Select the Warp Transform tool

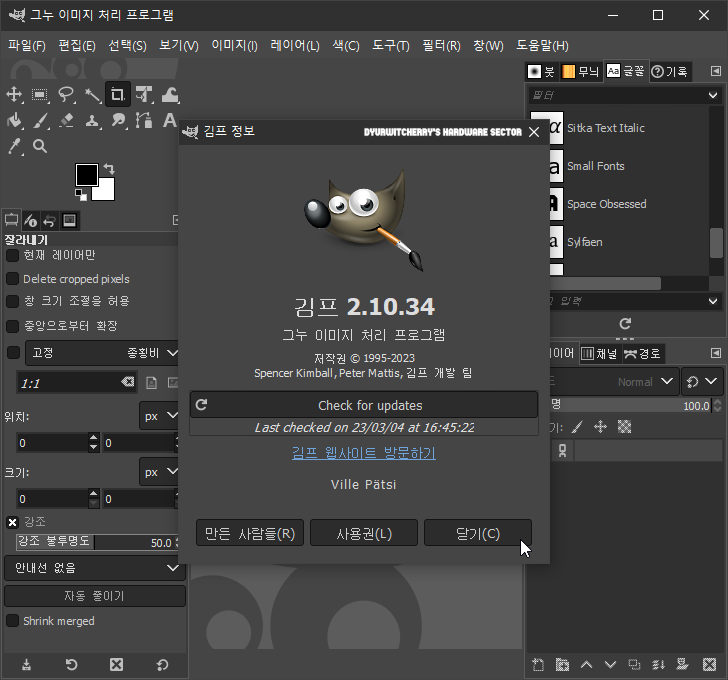(x=170, y=95)
